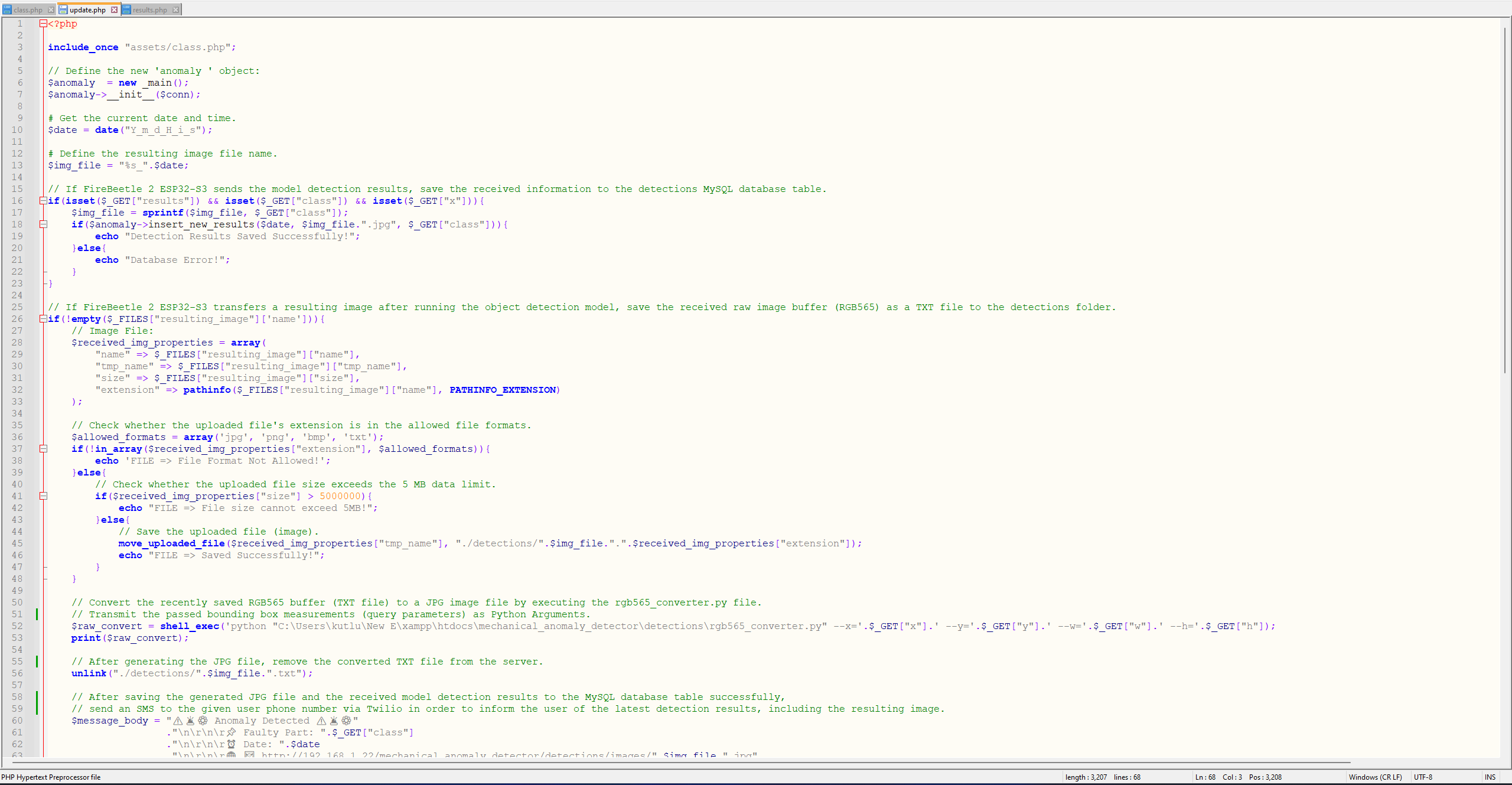Close the update.php tab

point(115,9)
